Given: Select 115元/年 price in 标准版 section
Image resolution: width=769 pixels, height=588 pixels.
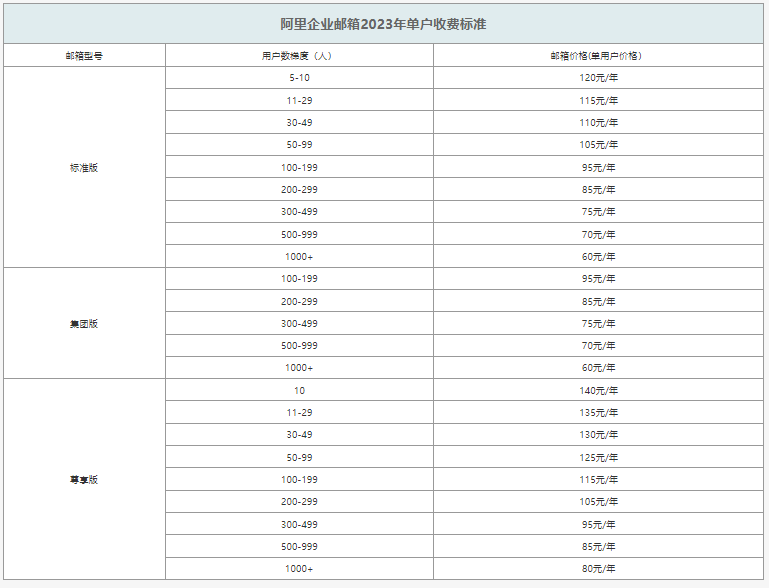Looking at the screenshot, I should click(598, 101).
